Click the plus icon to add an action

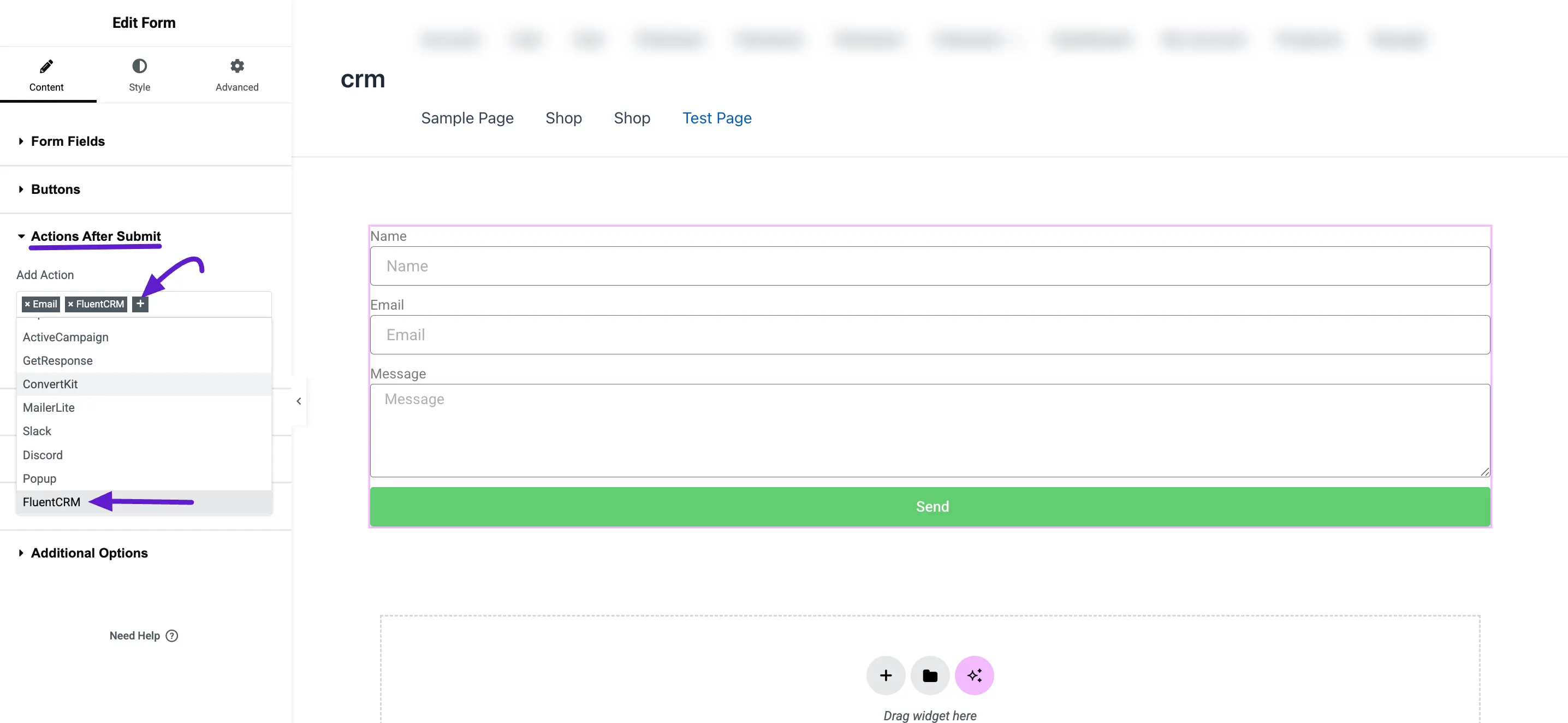[140, 303]
